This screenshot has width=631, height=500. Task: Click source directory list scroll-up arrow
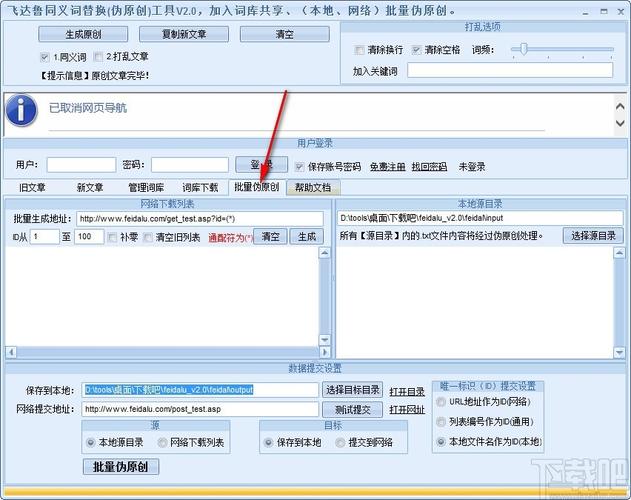619,253
